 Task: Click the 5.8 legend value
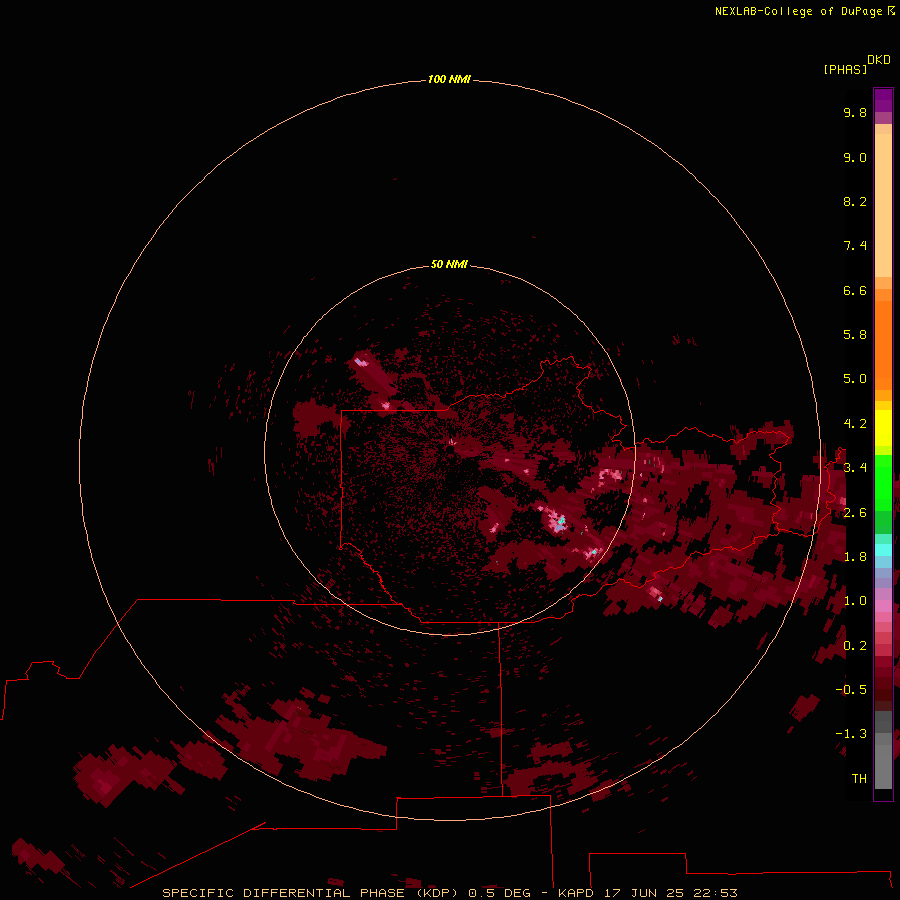[x=855, y=335]
